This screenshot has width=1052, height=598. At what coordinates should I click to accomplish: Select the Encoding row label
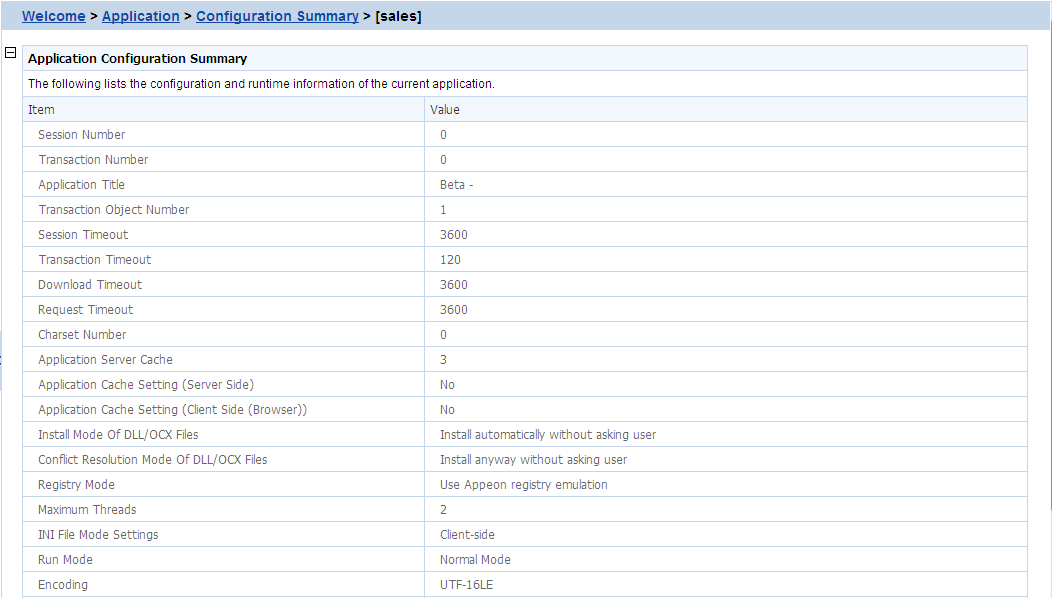tap(62, 585)
